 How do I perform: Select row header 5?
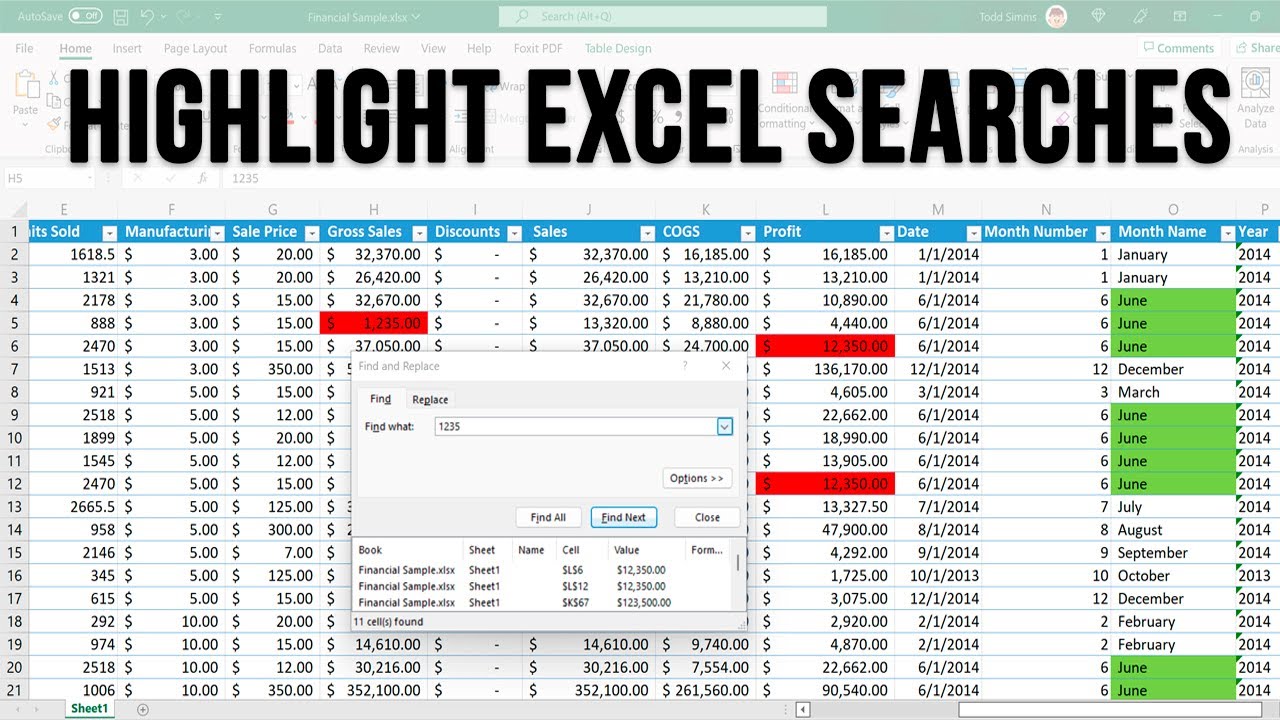pos(15,323)
